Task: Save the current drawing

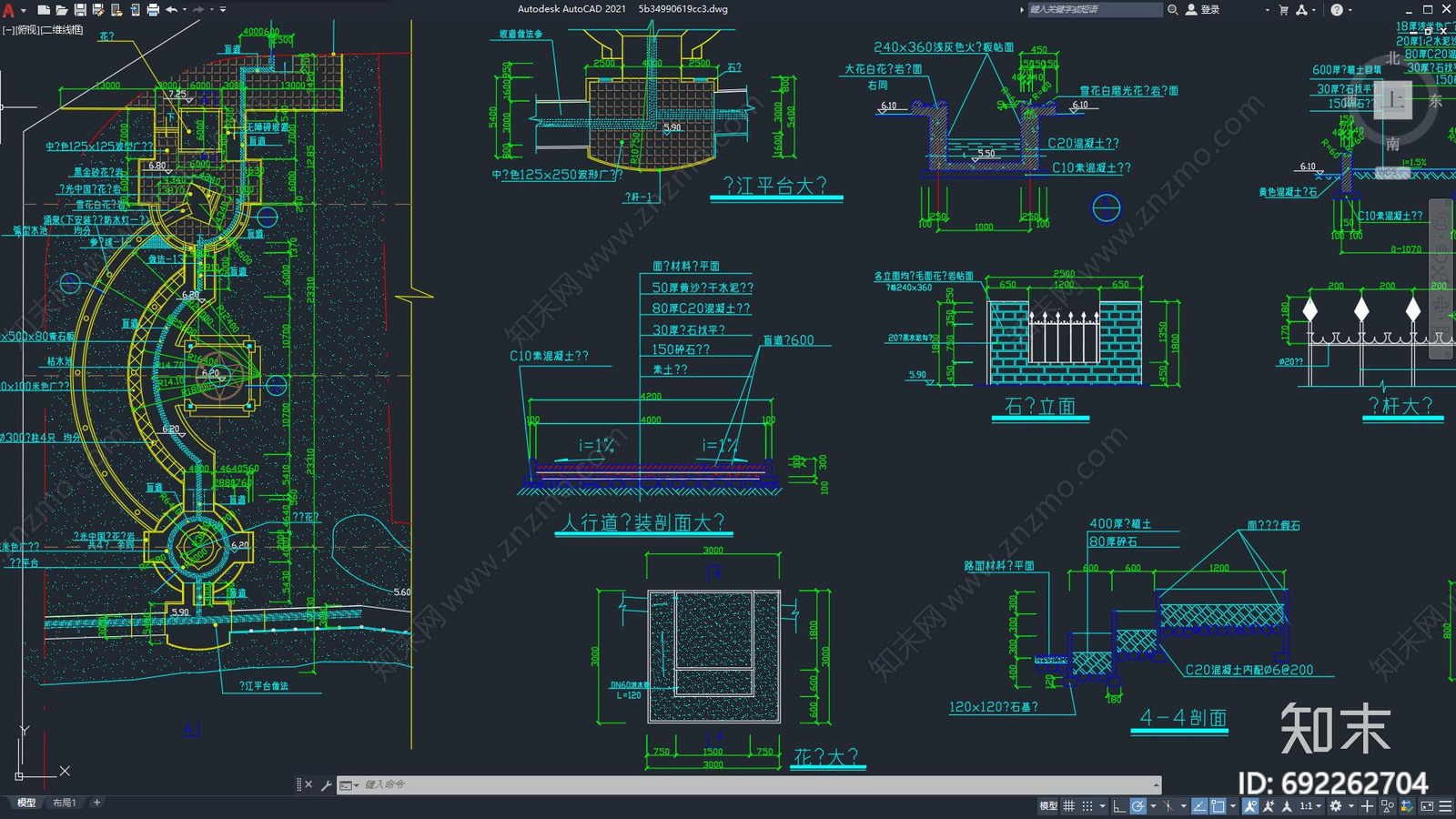Action: click(x=80, y=10)
